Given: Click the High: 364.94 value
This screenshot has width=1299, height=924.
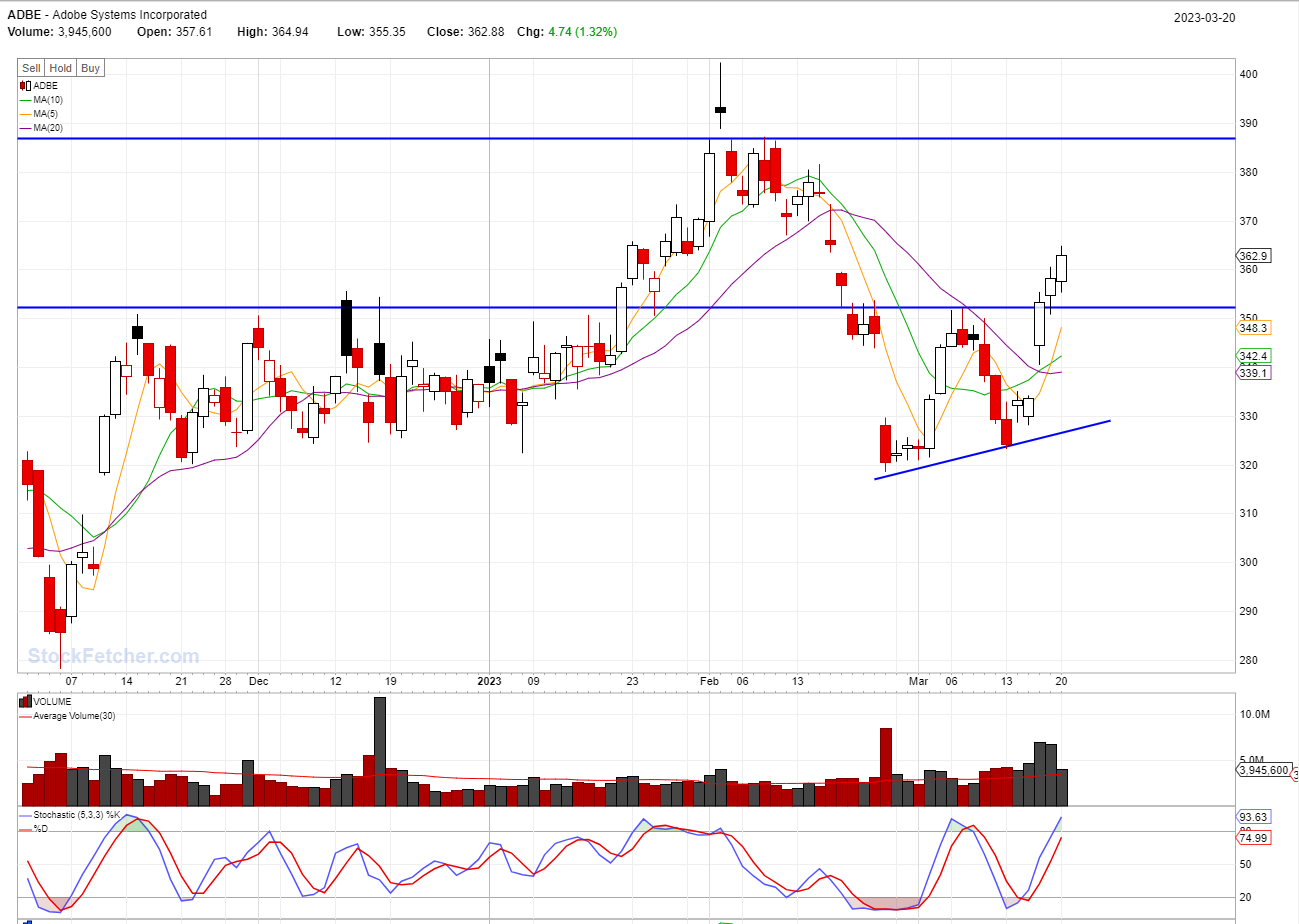Looking at the screenshot, I should point(273,32).
